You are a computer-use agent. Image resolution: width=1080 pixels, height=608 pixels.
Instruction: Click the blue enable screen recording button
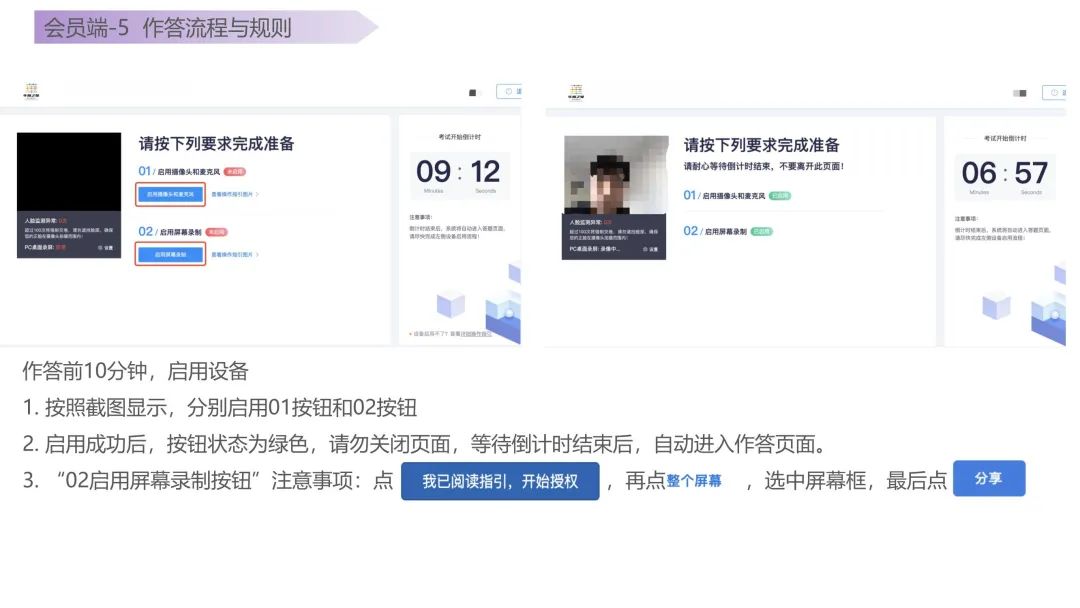coord(170,255)
